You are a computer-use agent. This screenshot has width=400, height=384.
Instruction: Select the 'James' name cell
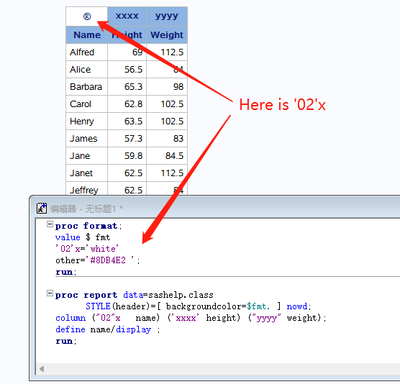pyautogui.click(x=87, y=139)
